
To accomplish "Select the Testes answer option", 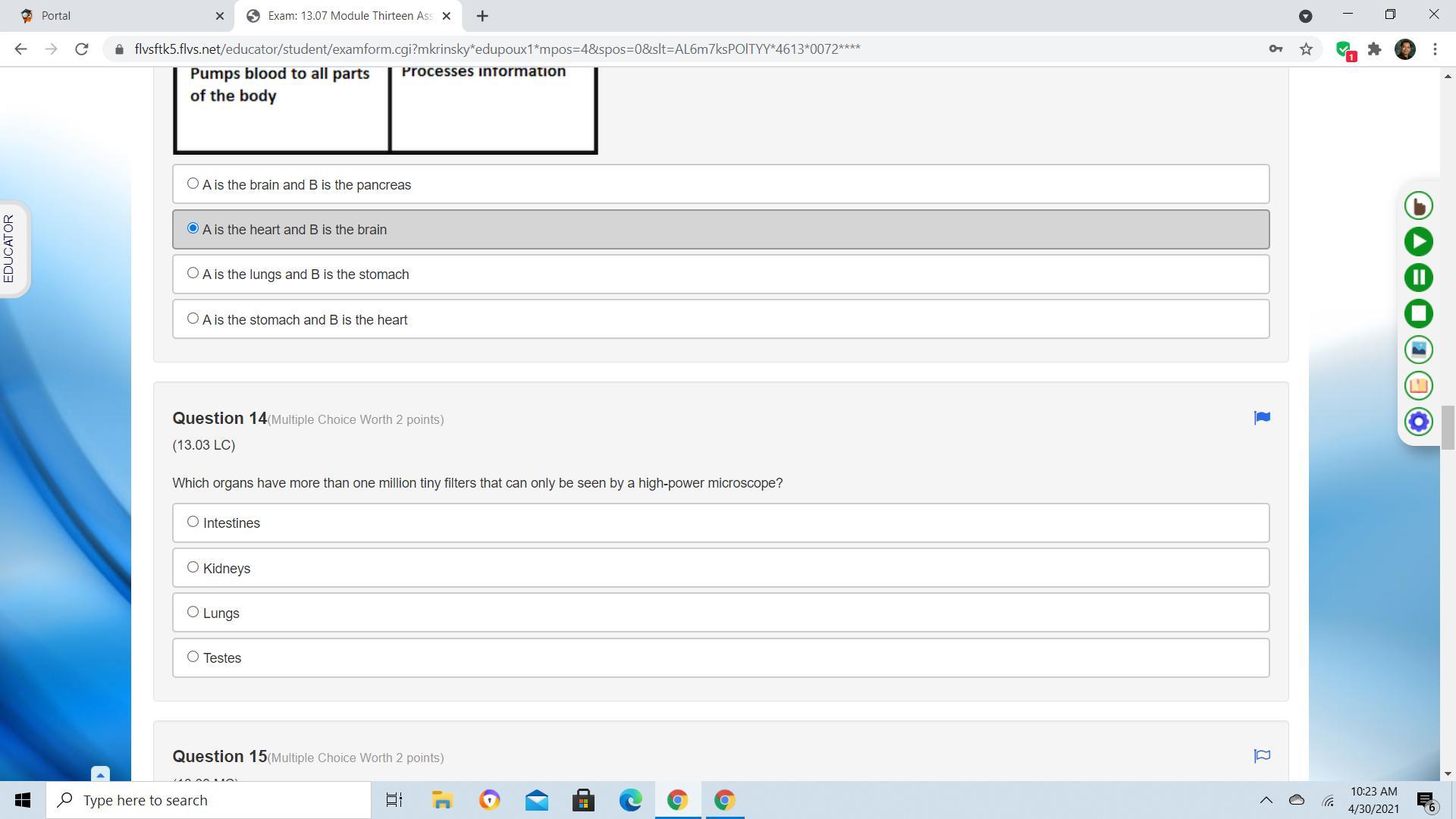I will point(193,657).
